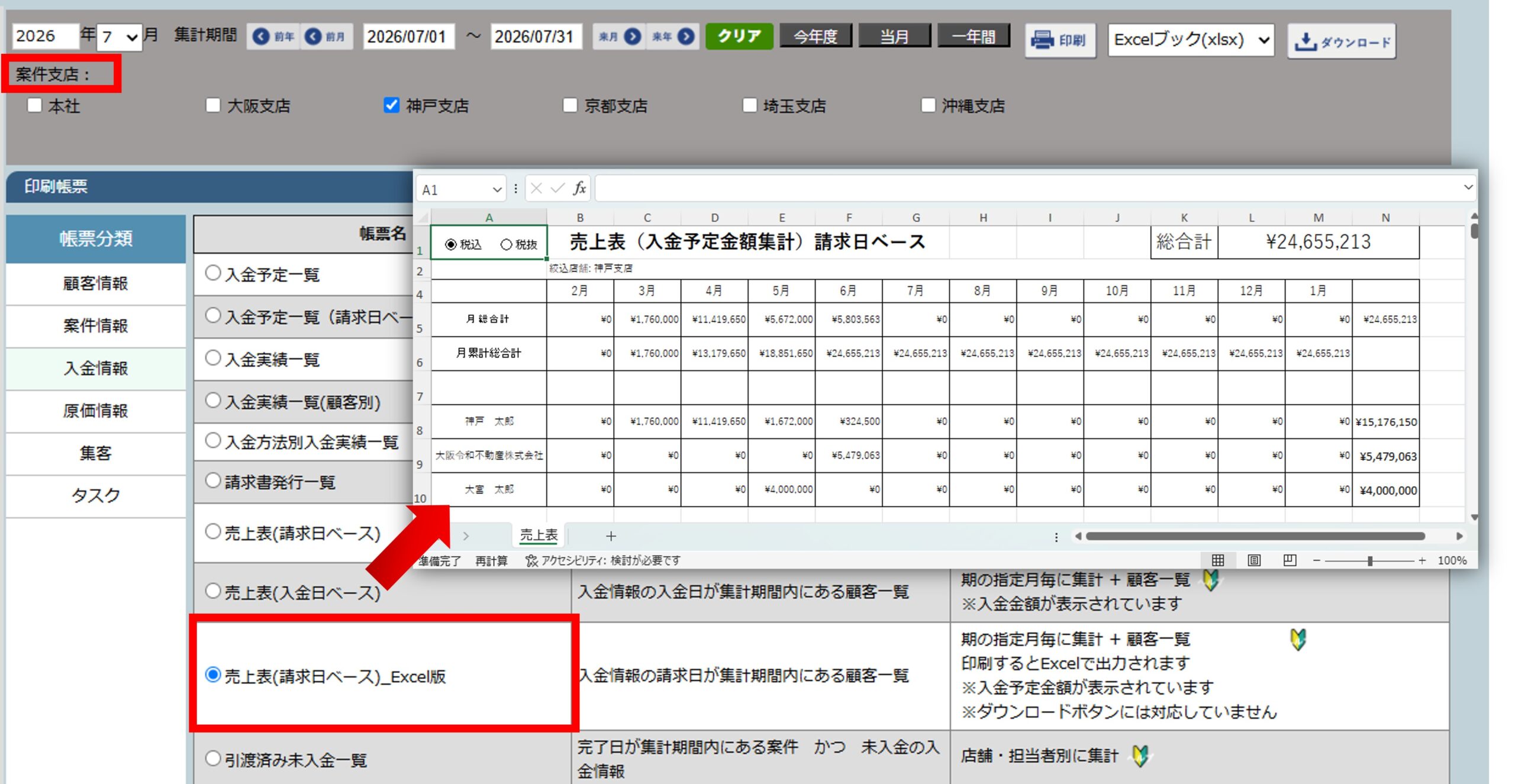Click the next year (来年) arrow button
This screenshot has height=784, width=1515.
coord(673,37)
